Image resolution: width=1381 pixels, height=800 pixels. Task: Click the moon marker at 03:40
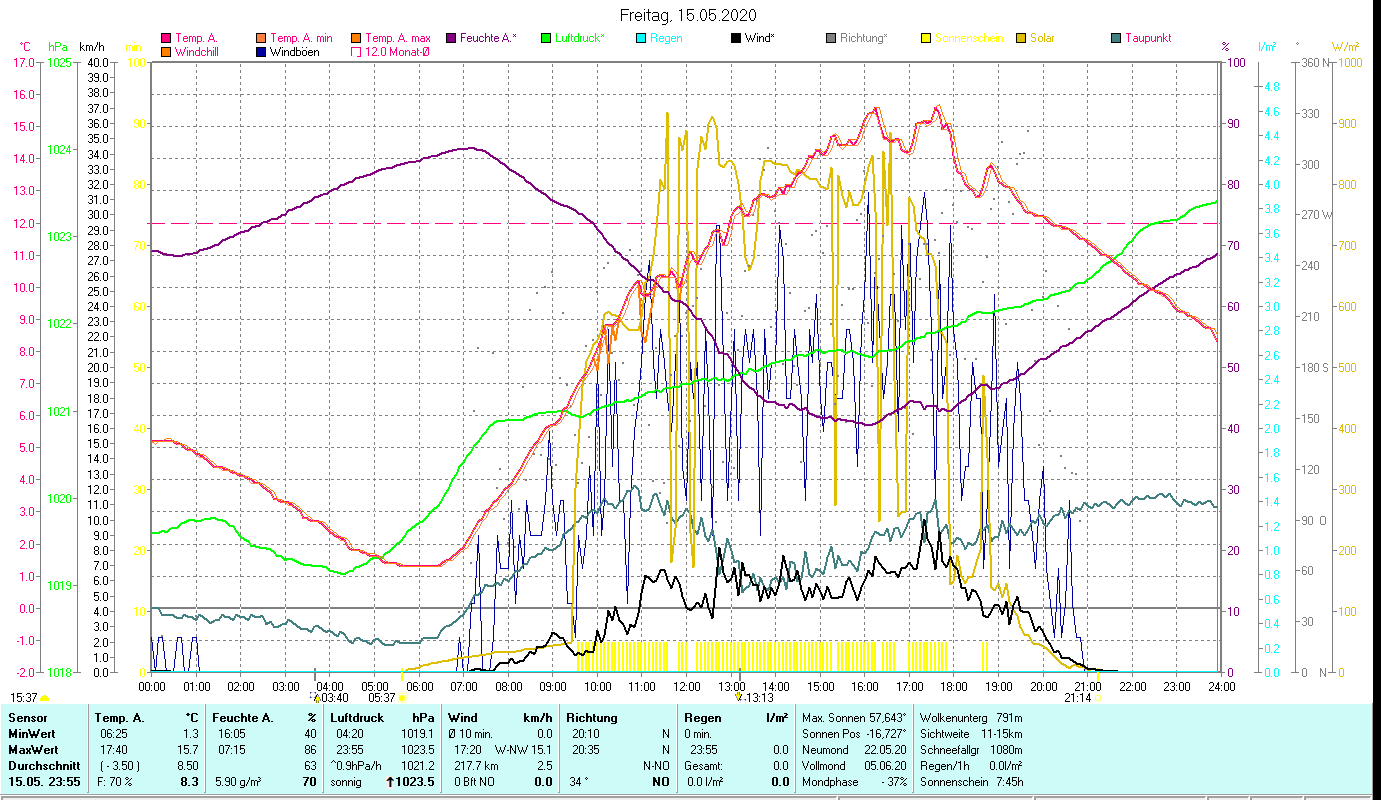point(316,697)
